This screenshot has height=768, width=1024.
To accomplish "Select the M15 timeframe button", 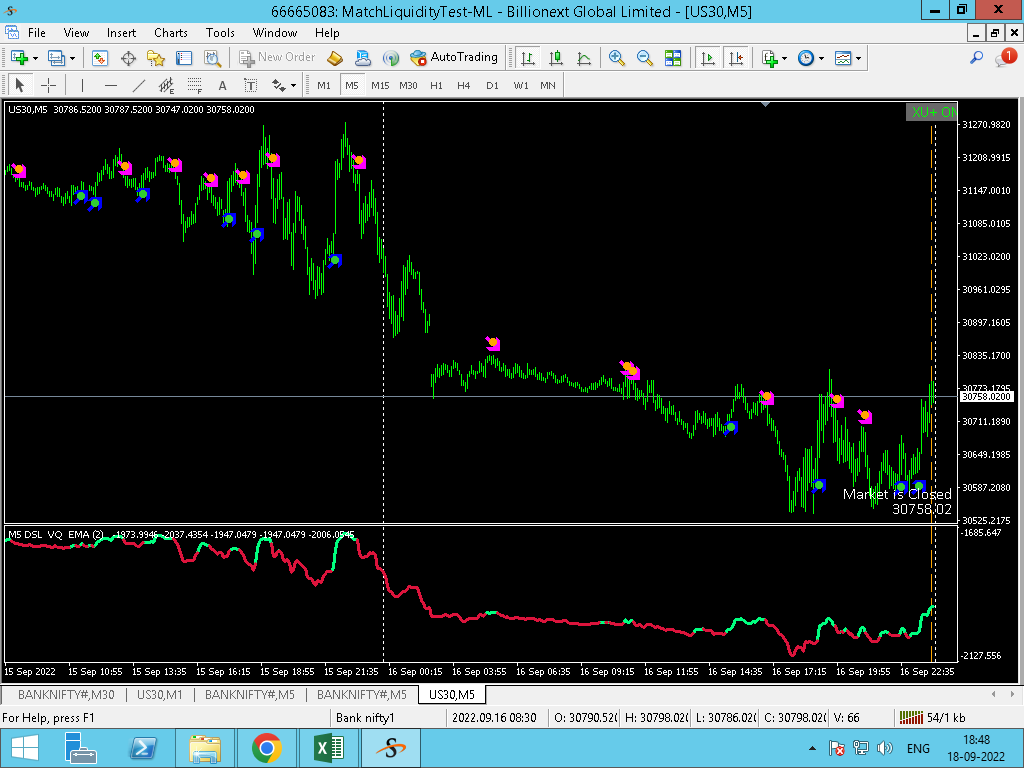I will coord(380,85).
